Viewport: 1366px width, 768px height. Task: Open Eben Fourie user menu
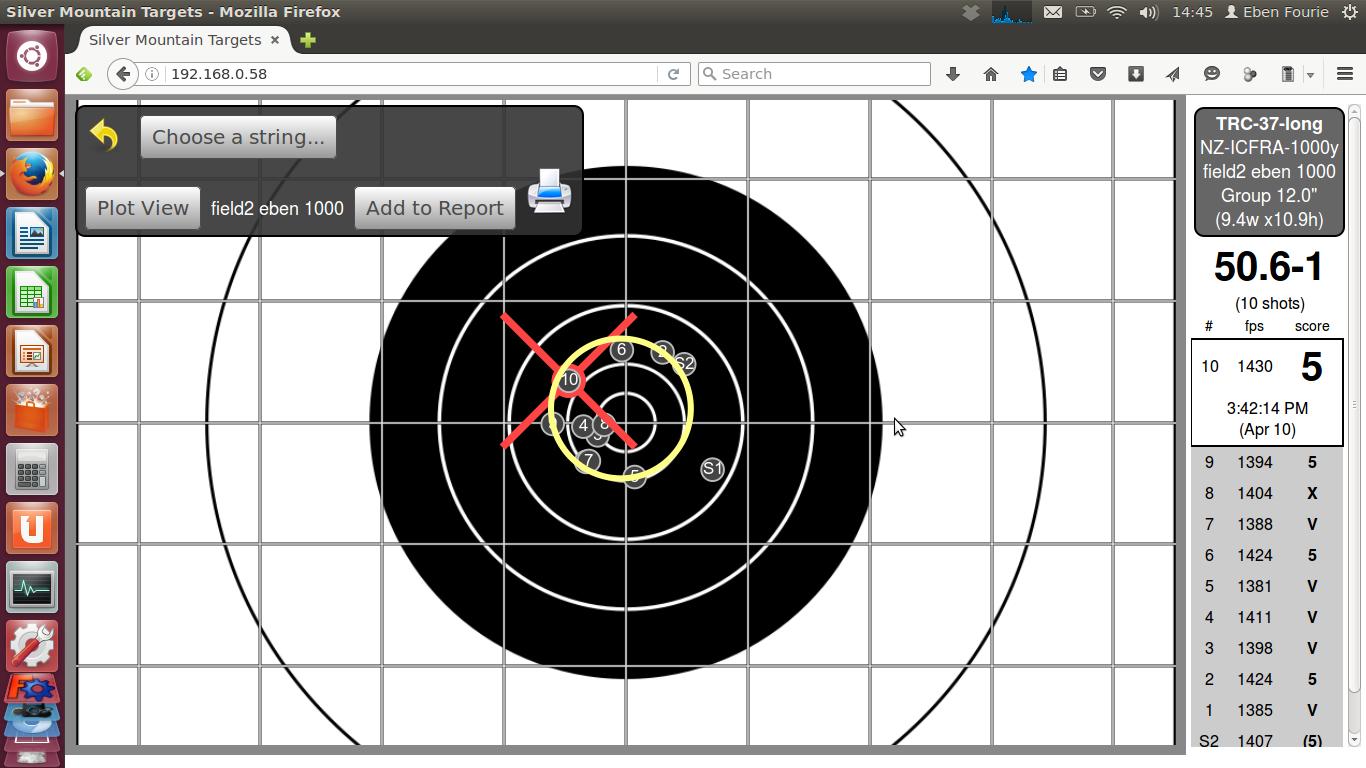[1277, 12]
